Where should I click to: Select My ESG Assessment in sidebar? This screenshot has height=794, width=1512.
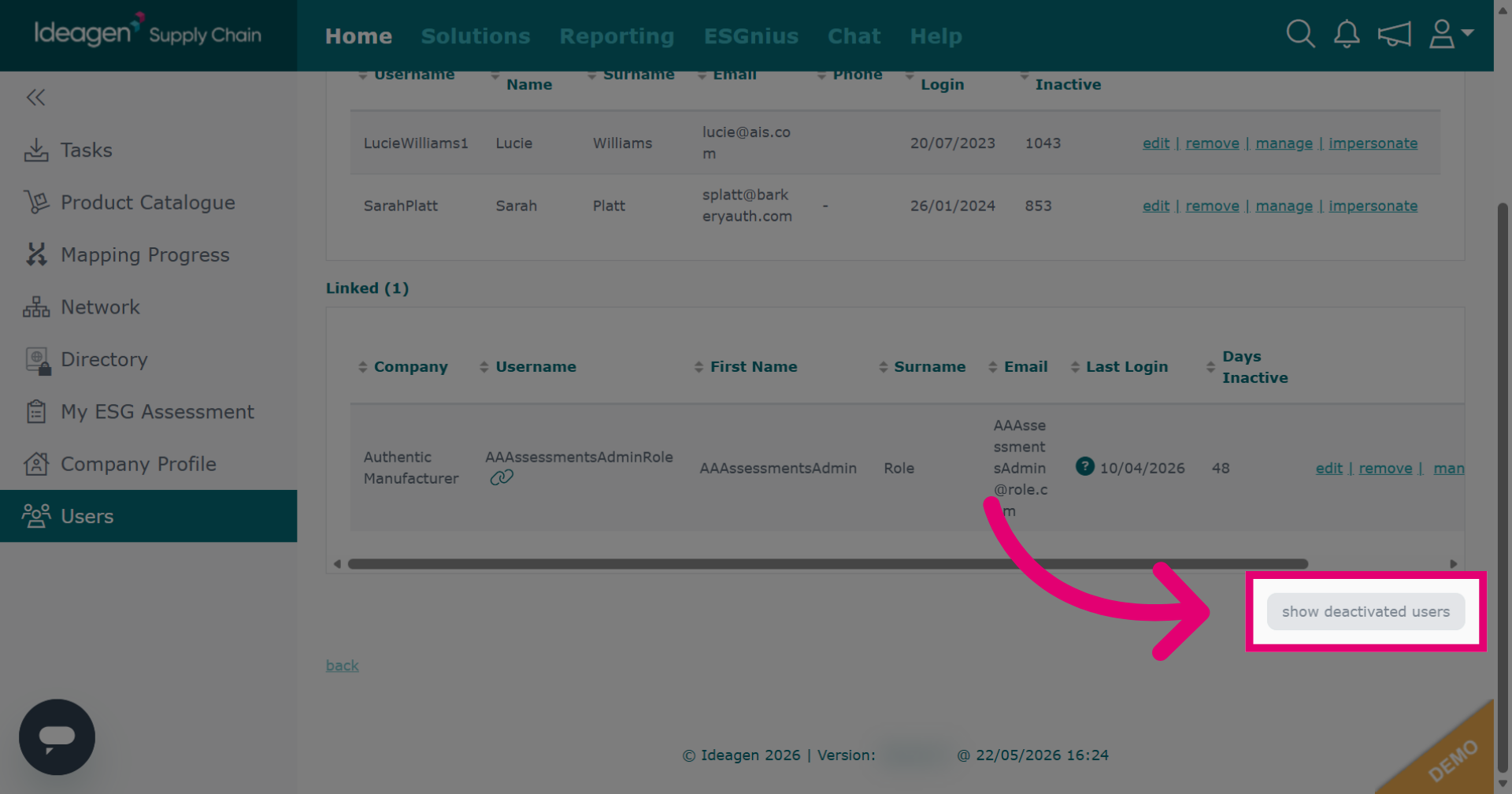click(x=148, y=411)
